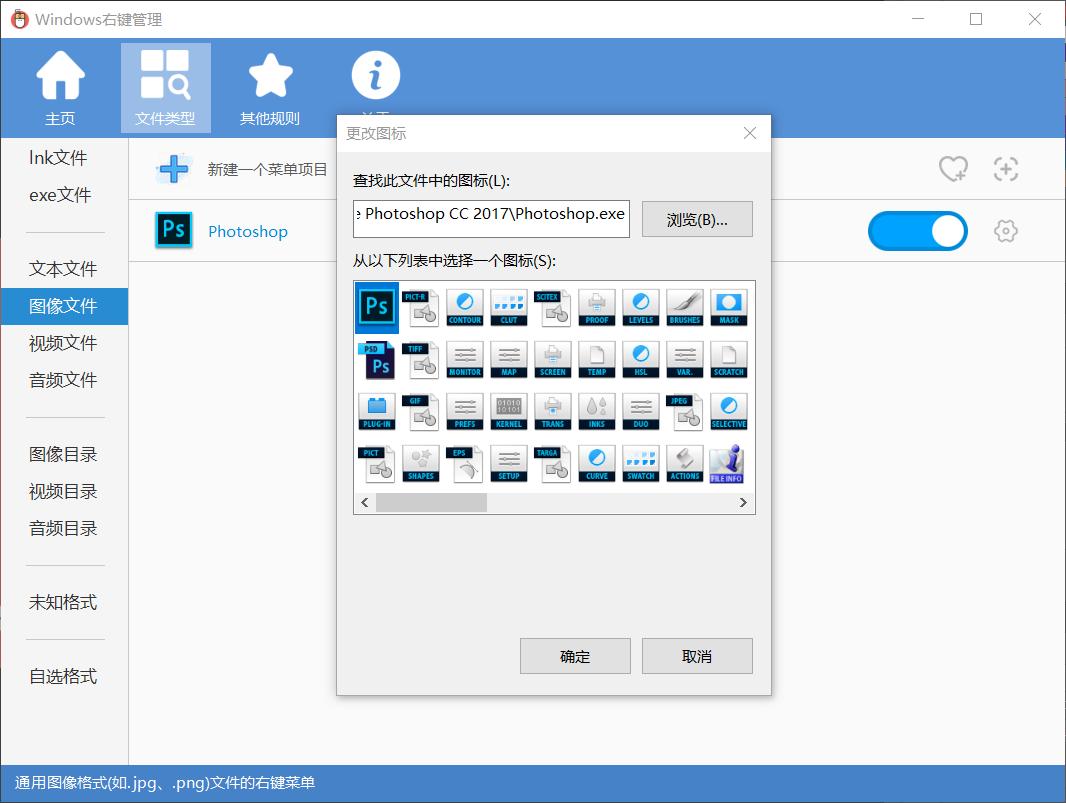Choose the BRUSHES icon in list
Image resolution: width=1066 pixels, height=803 pixels.
tap(685, 307)
